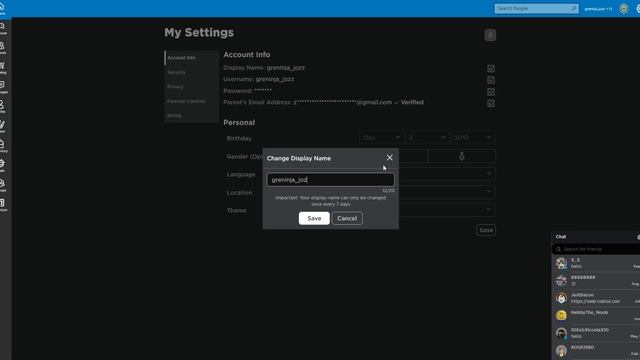Open the shopping cart icon in sidebar
This screenshot has width=640, height=360.
click(x=2, y=67)
